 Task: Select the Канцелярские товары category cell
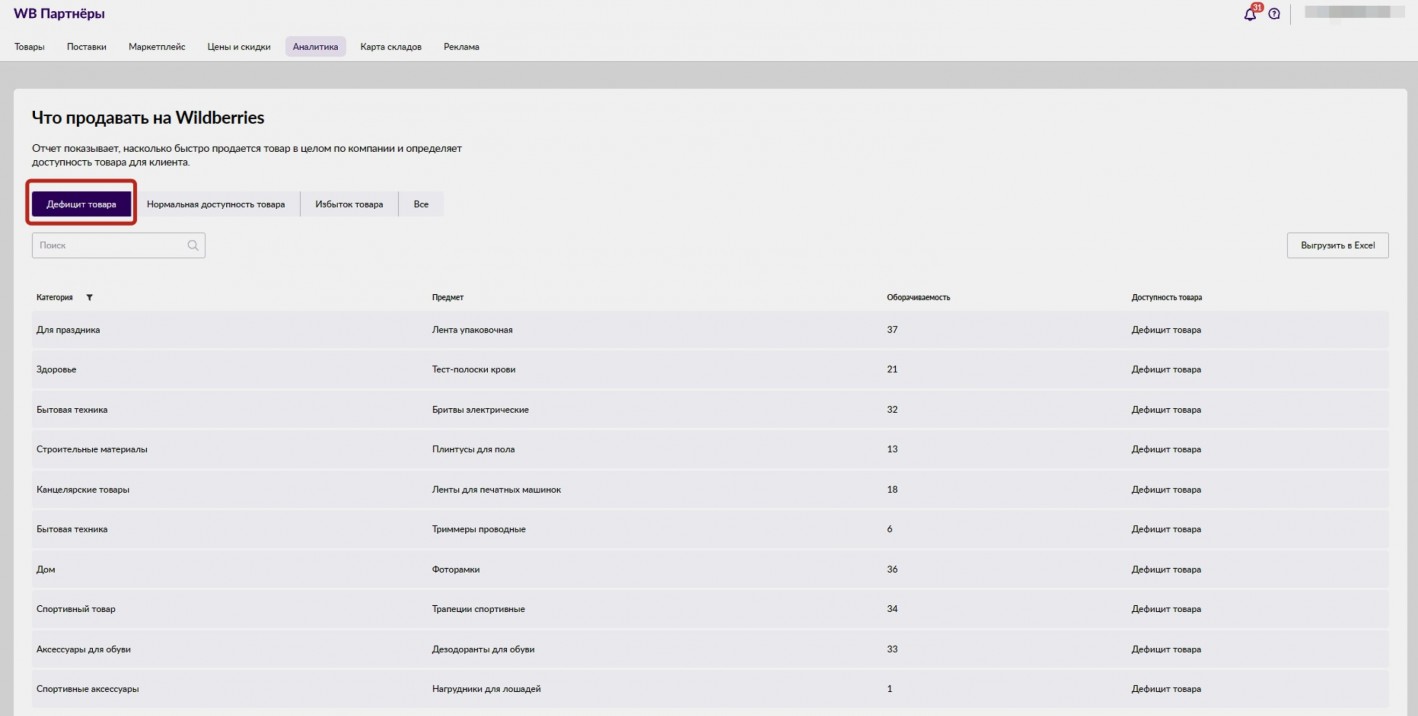coord(83,490)
